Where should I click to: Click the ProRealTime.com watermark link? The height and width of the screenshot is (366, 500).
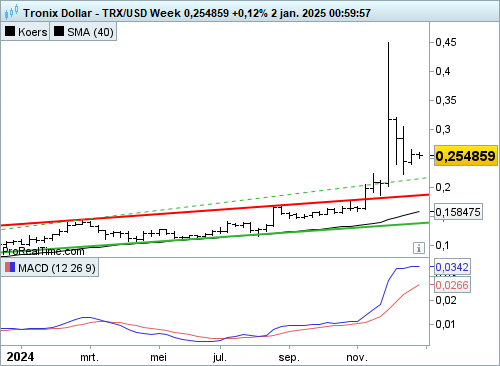(43, 251)
